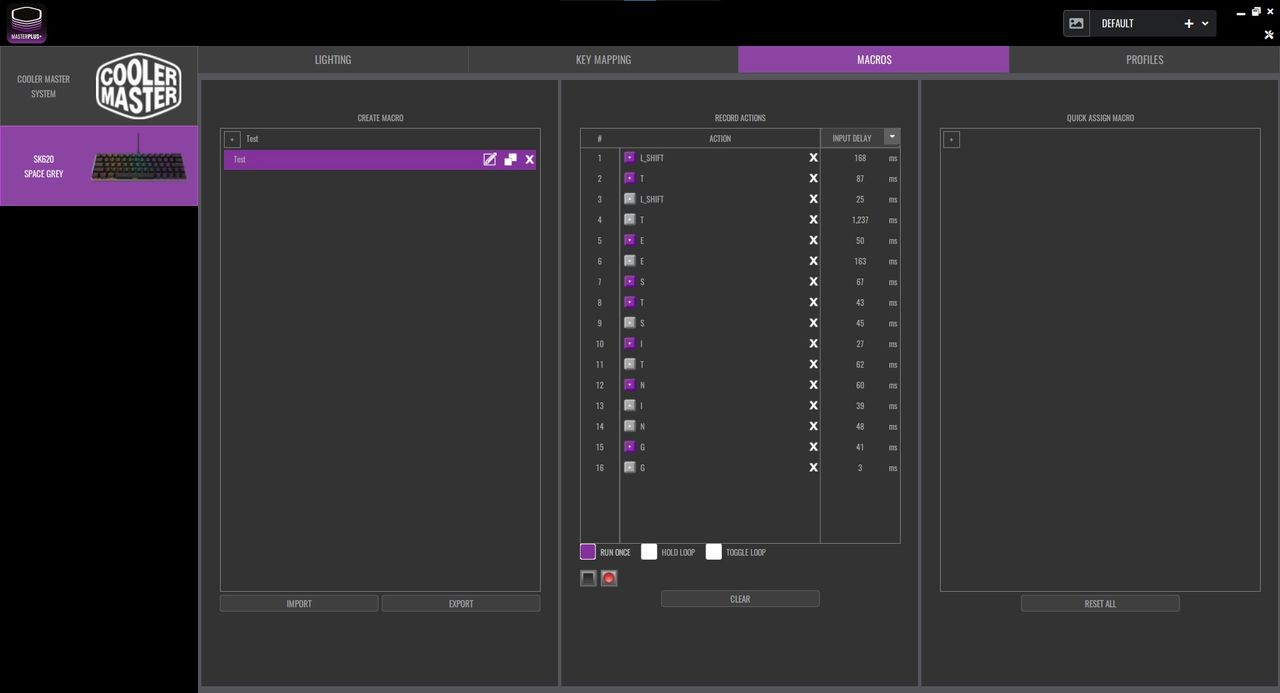Select the HOLD LOOP option
1280x693 pixels.
(x=649, y=552)
